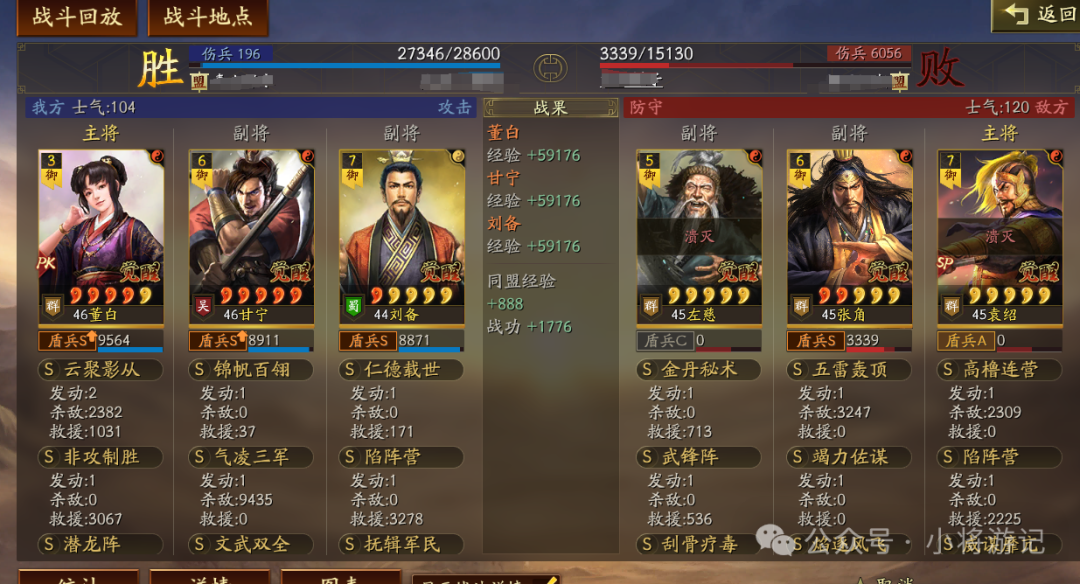This screenshot has width=1080, height=584.
Task: Click the 盾兵S troop type tag under 董白
Action: coord(67,340)
